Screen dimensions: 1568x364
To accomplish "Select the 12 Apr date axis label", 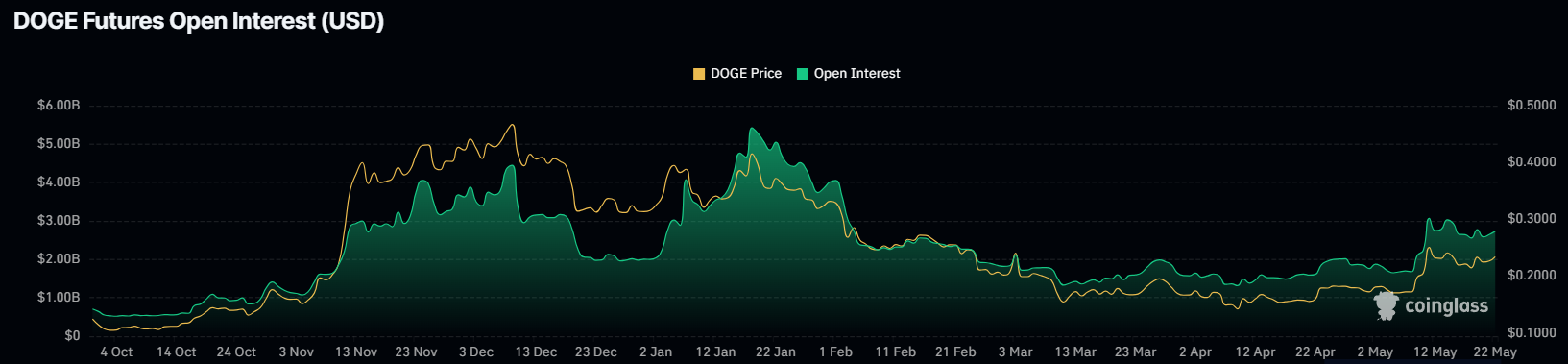I will coord(1255,352).
